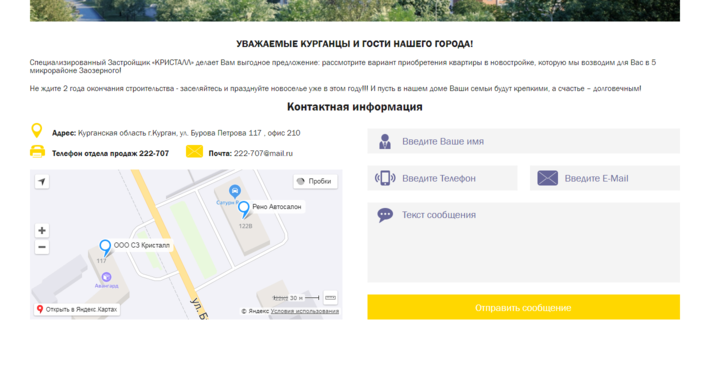The height and width of the screenshot is (366, 710).
Task: Open the Условия использования link
Action: coord(305,311)
